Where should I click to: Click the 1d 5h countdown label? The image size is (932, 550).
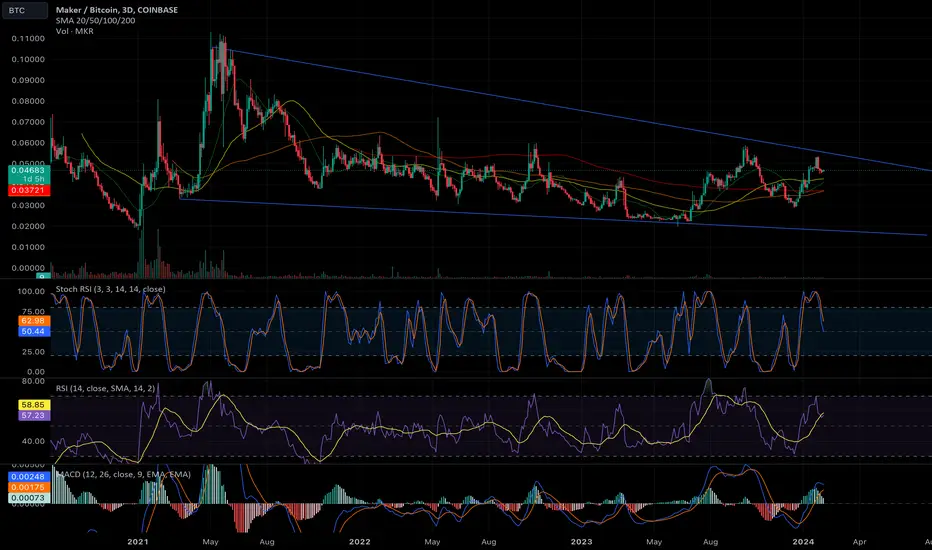(x=33, y=180)
